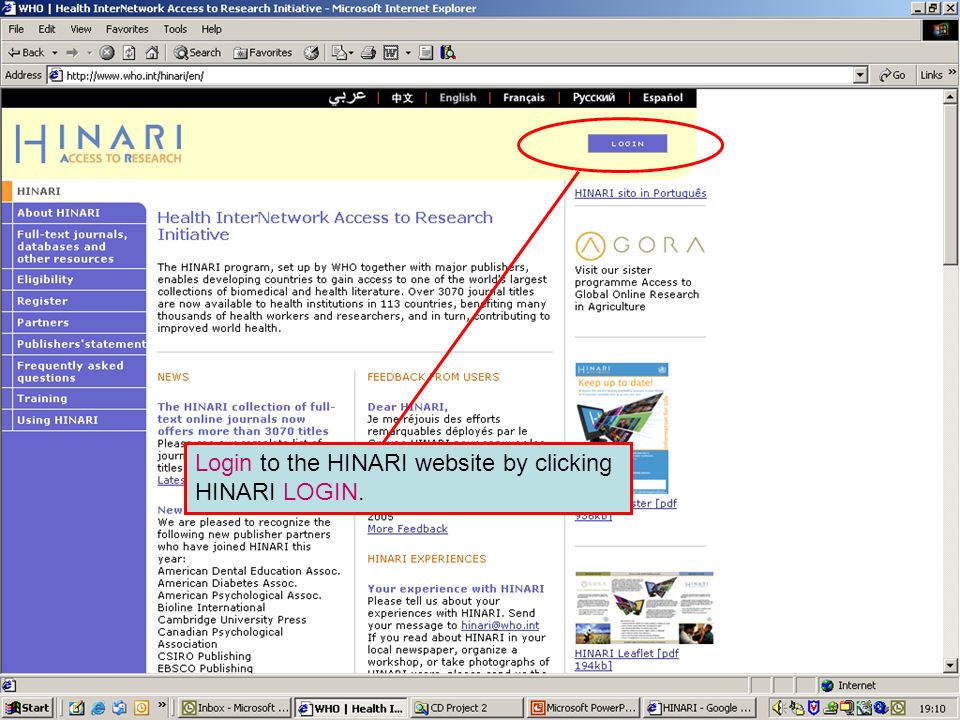Expand the Links toolbar chevron

[x=952, y=72]
